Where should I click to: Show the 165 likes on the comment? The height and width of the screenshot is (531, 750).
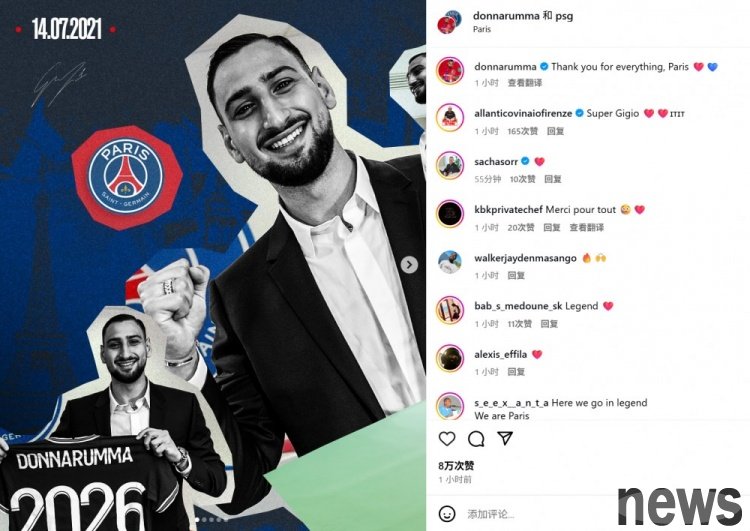click(522, 131)
